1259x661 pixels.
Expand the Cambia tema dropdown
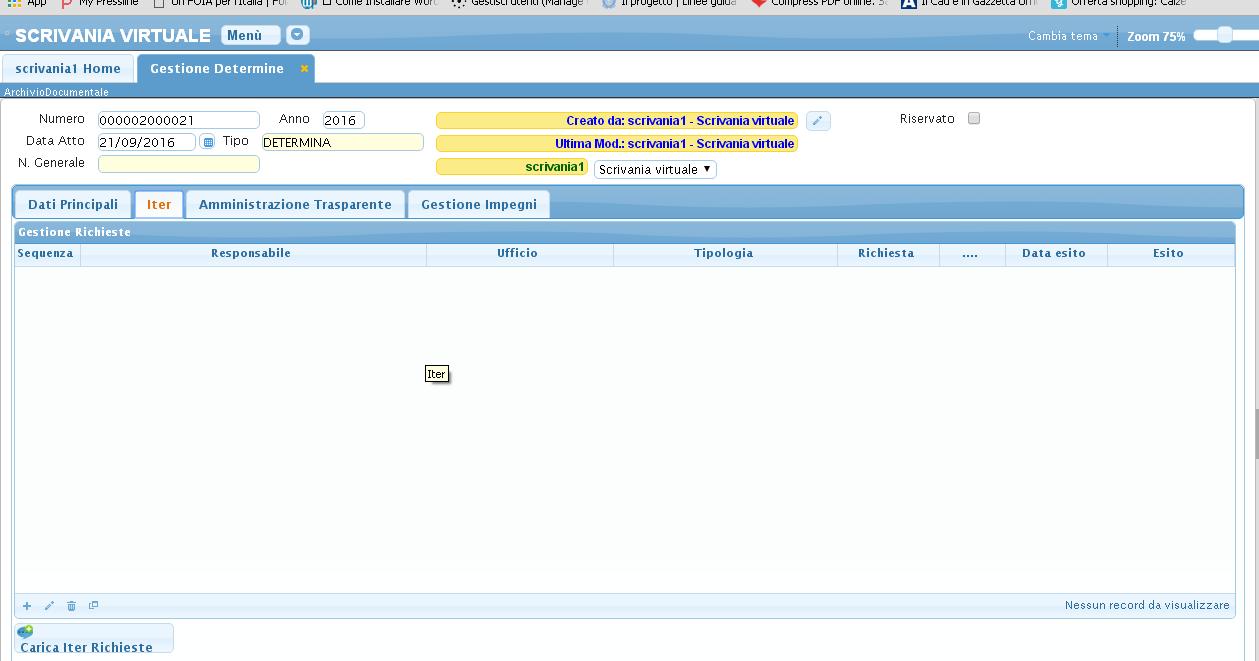1068,36
